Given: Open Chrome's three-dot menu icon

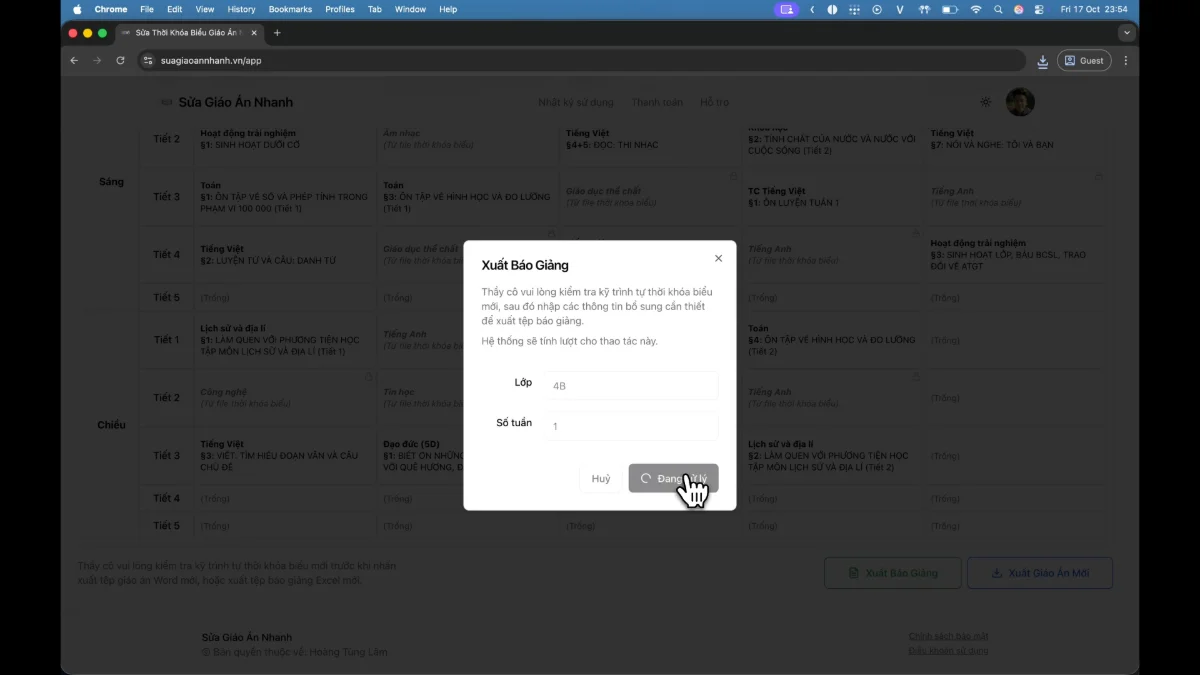Looking at the screenshot, I should (x=1125, y=60).
